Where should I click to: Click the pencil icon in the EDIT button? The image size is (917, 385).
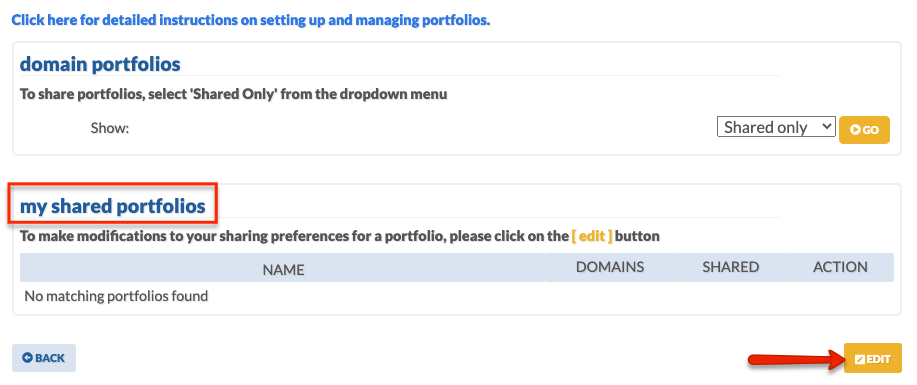click(859, 359)
